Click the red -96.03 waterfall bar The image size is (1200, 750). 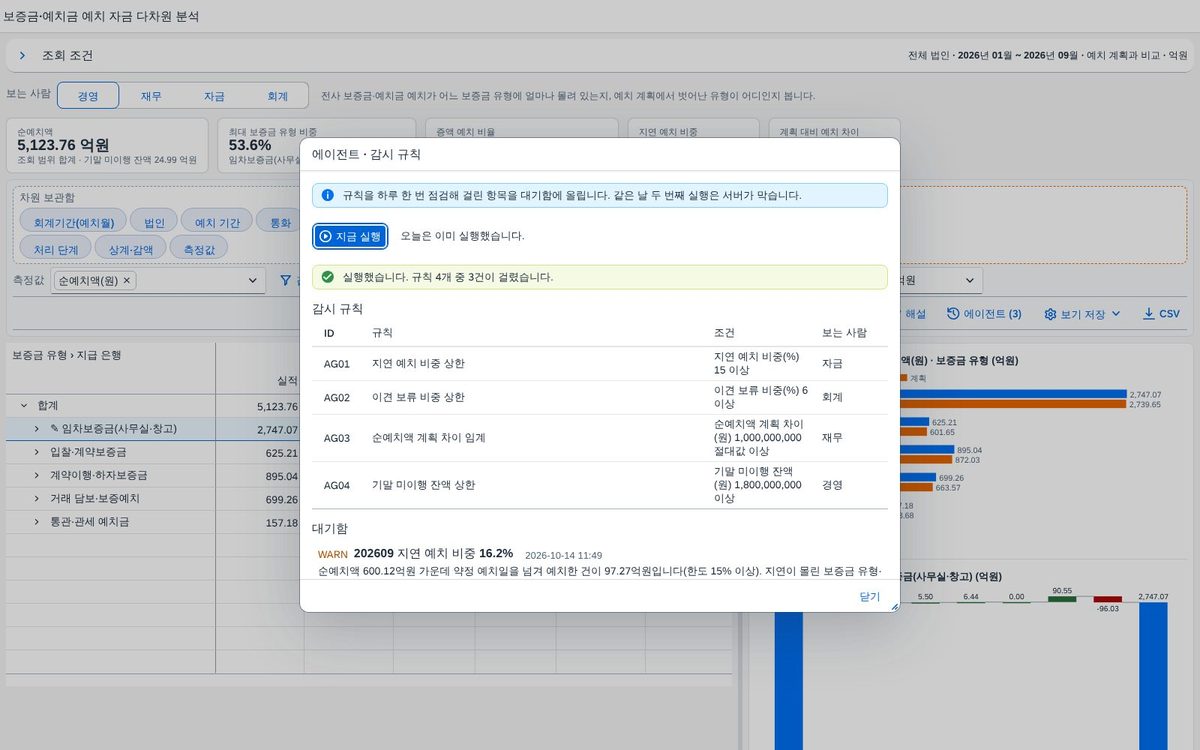[x=1108, y=599]
